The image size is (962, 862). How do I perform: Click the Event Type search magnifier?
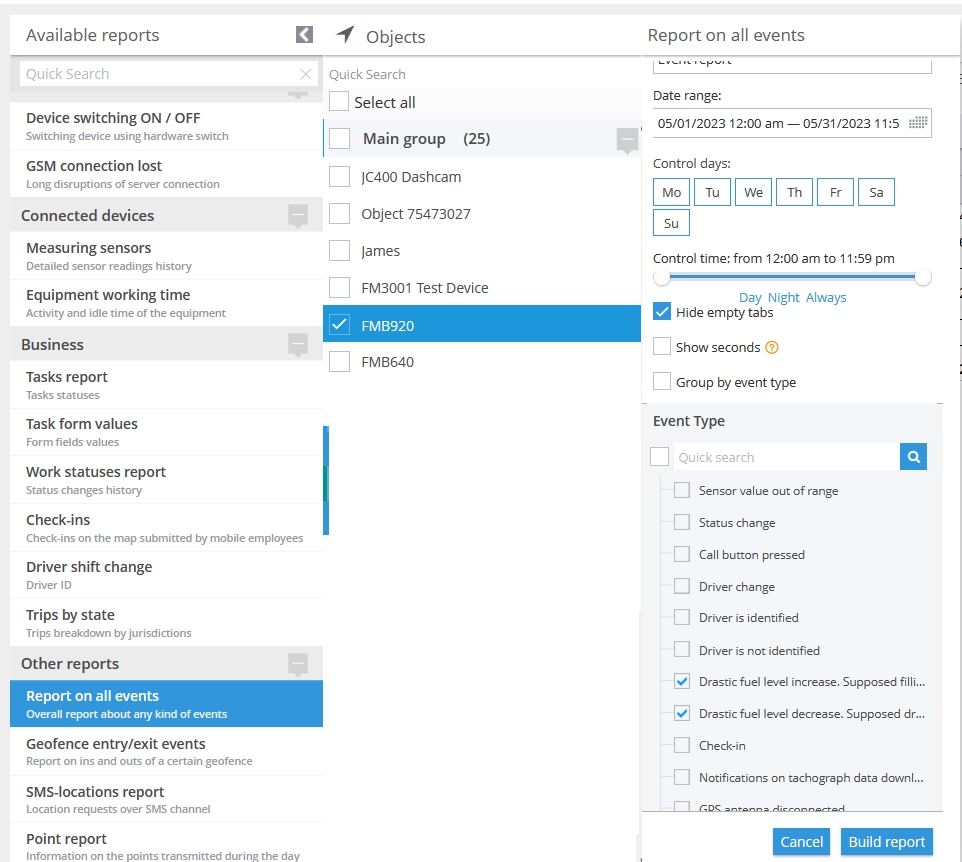[x=913, y=457]
